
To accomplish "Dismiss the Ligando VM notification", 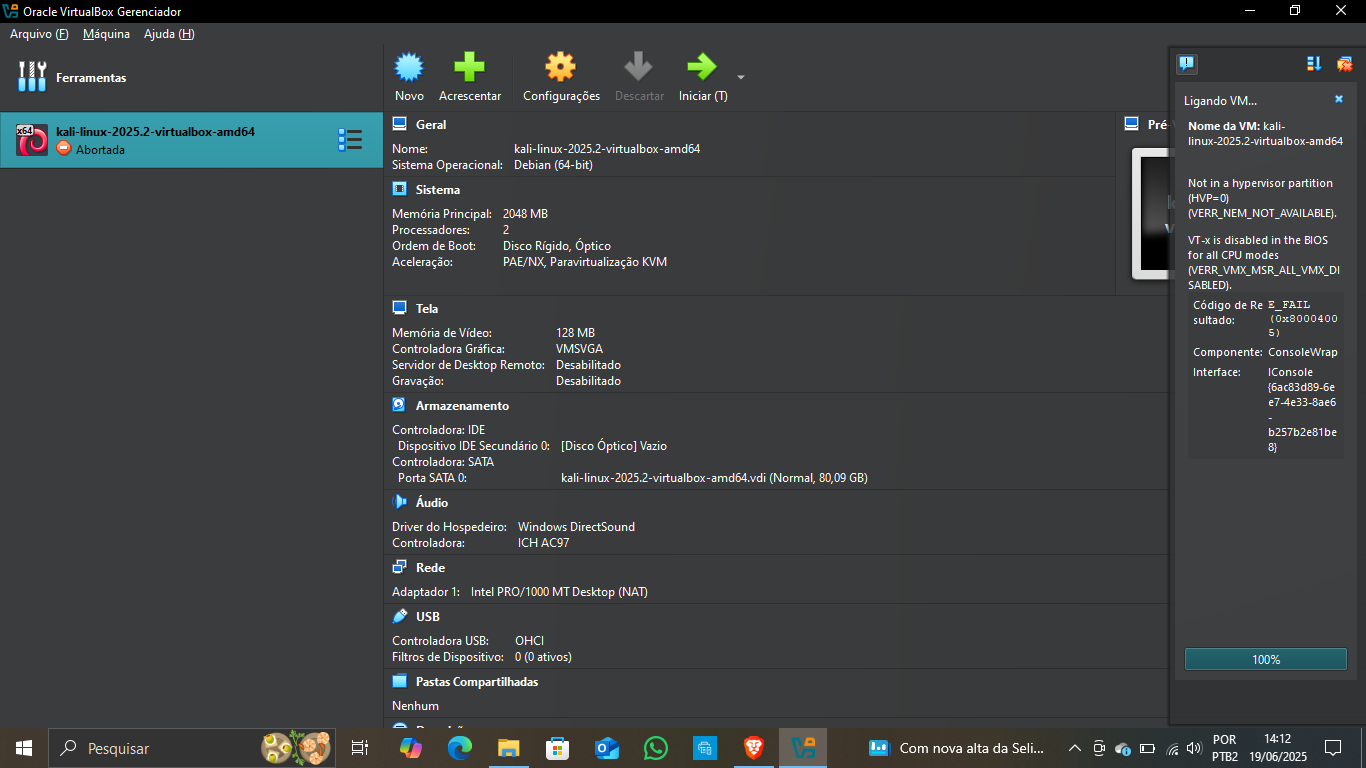I will click(x=1339, y=99).
